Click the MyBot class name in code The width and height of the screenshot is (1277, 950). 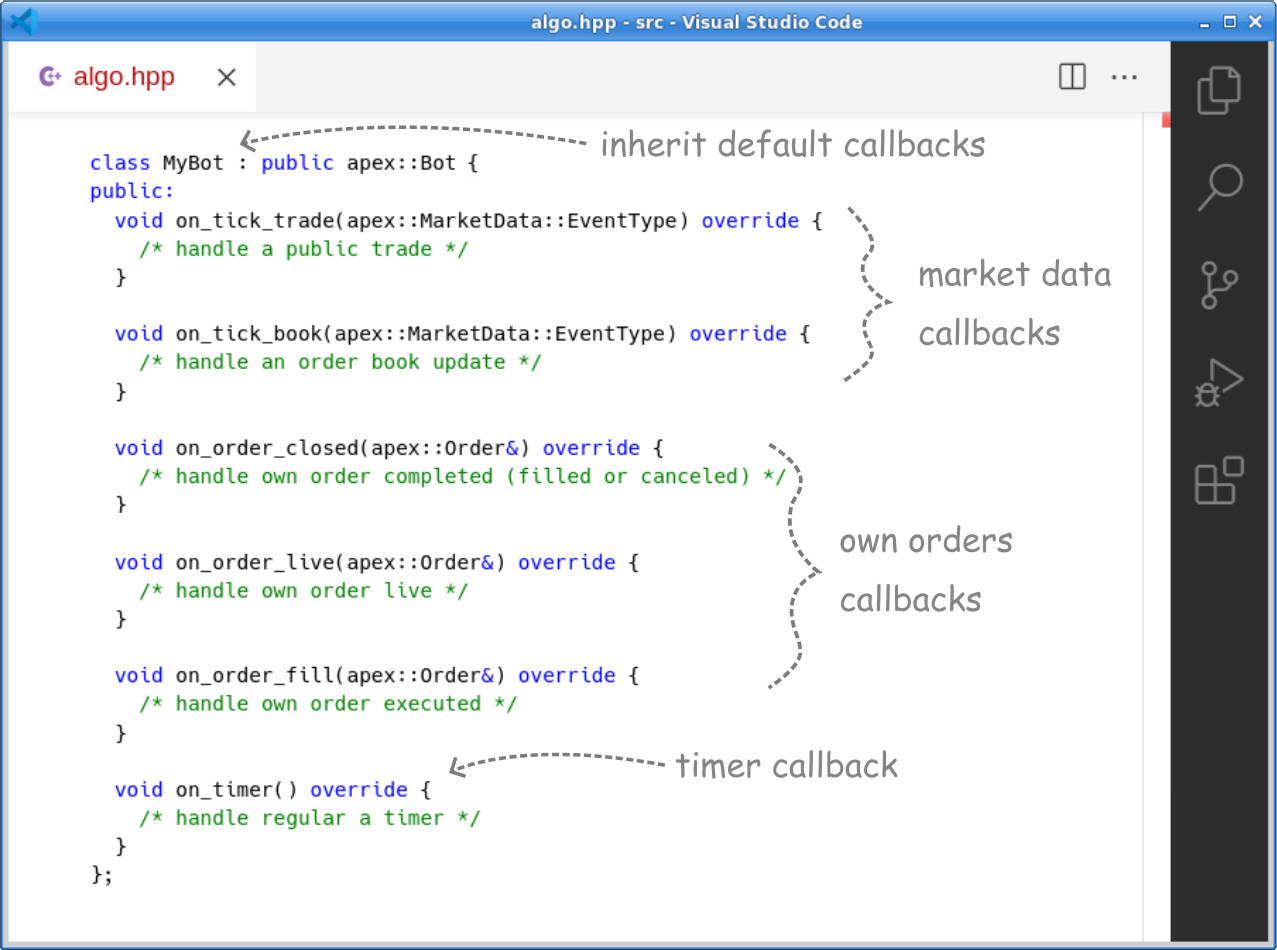tap(194, 163)
